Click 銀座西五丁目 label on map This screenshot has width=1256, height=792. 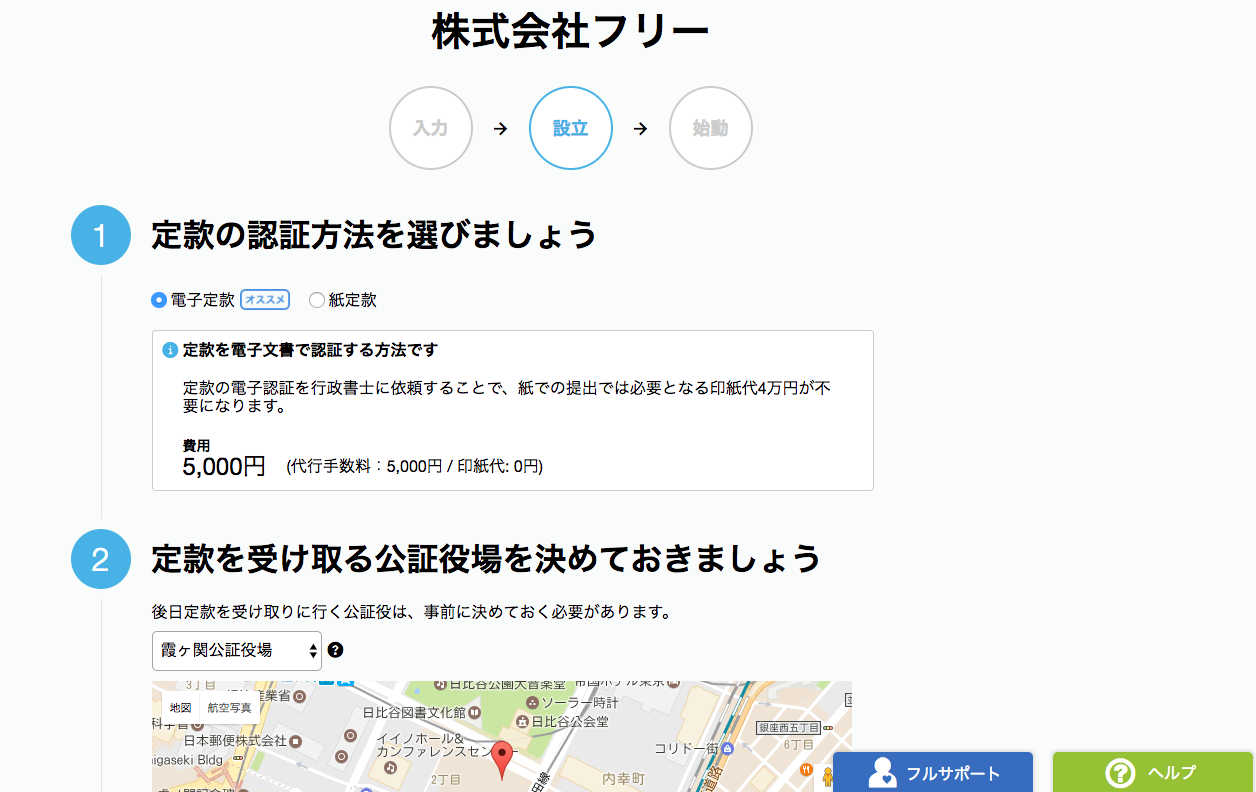click(788, 728)
